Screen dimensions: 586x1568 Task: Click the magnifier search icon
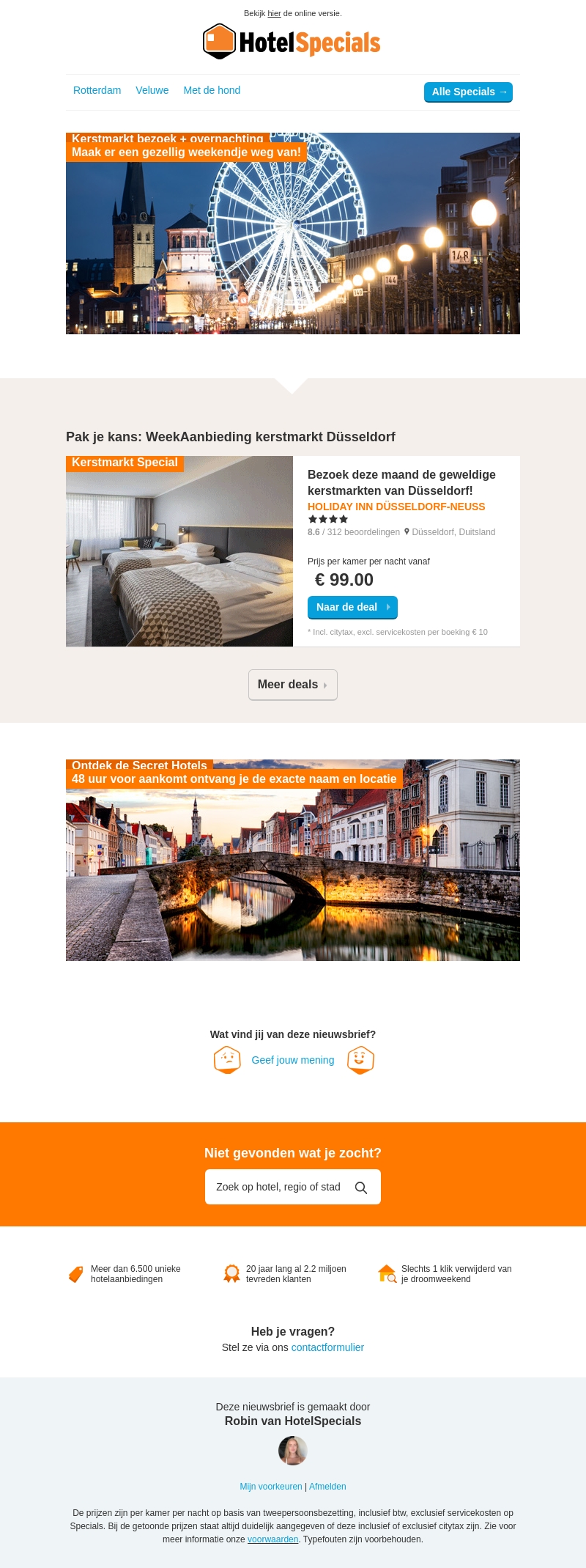[361, 1188]
